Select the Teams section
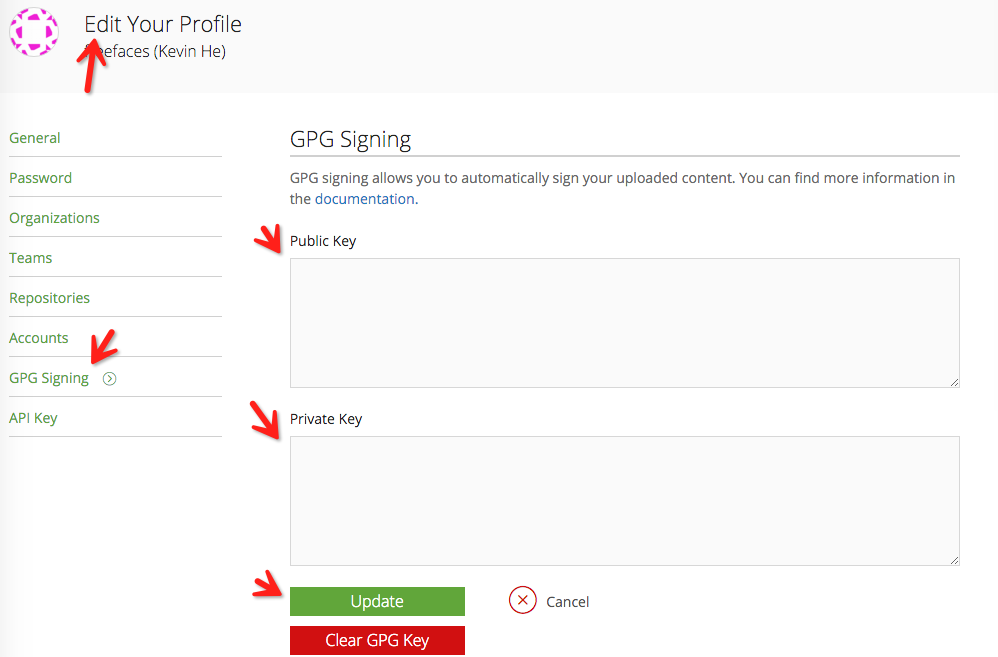Viewport: 998px width, 657px height. pyautogui.click(x=30, y=257)
